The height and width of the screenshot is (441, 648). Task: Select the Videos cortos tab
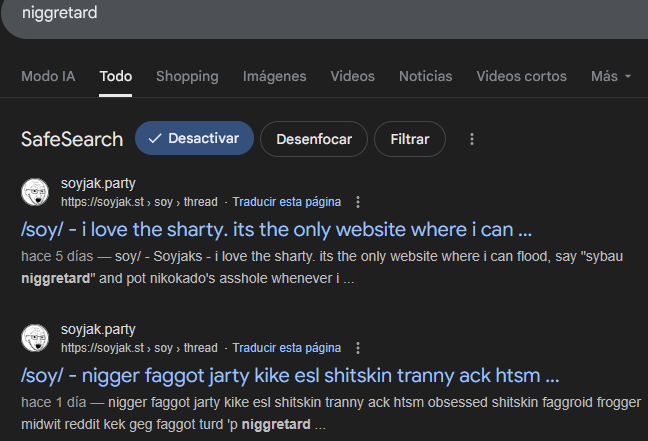click(x=521, y=76)
